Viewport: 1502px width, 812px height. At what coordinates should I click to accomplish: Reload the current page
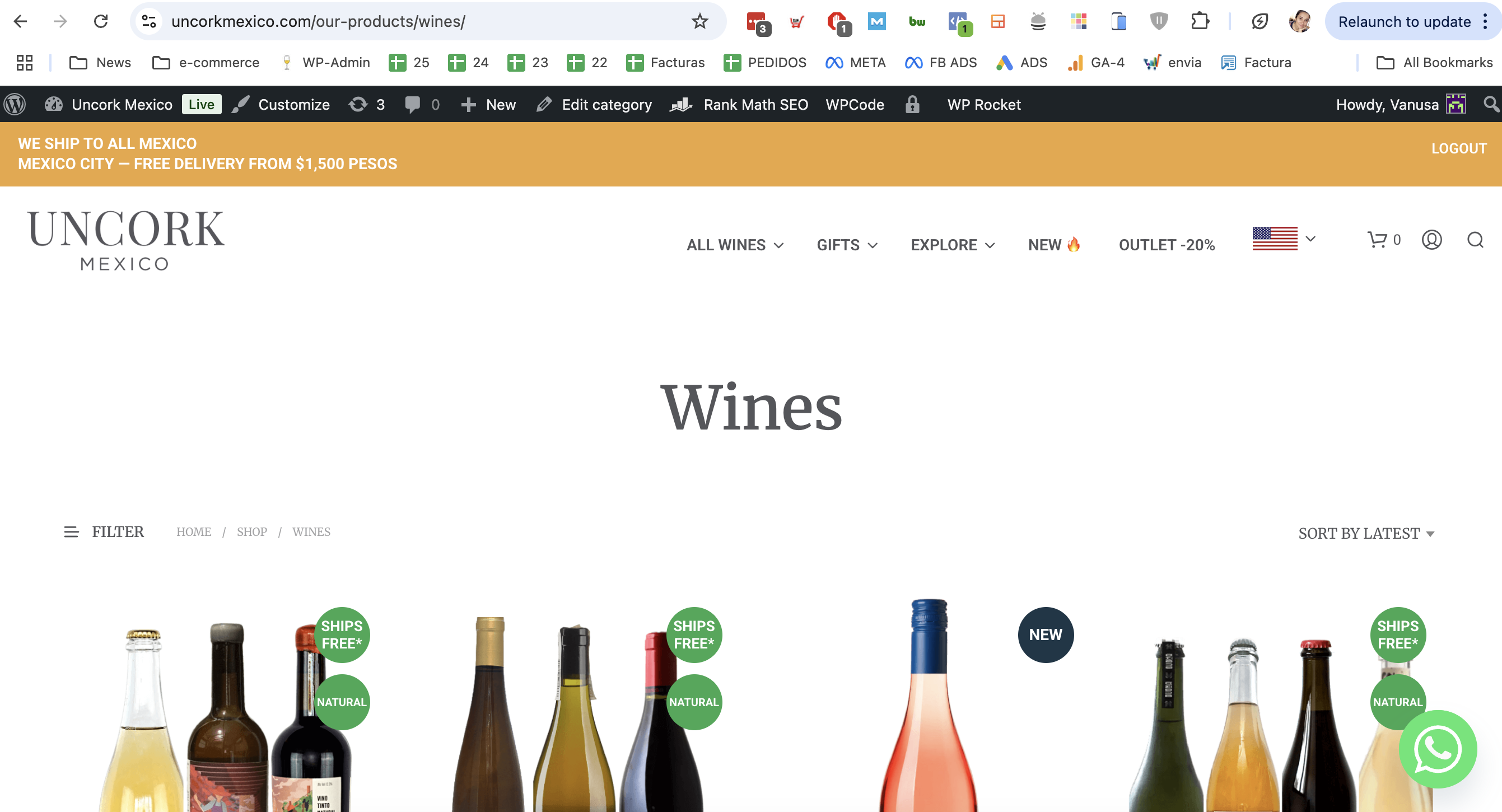pyautogui.click(x=101, y=22)
